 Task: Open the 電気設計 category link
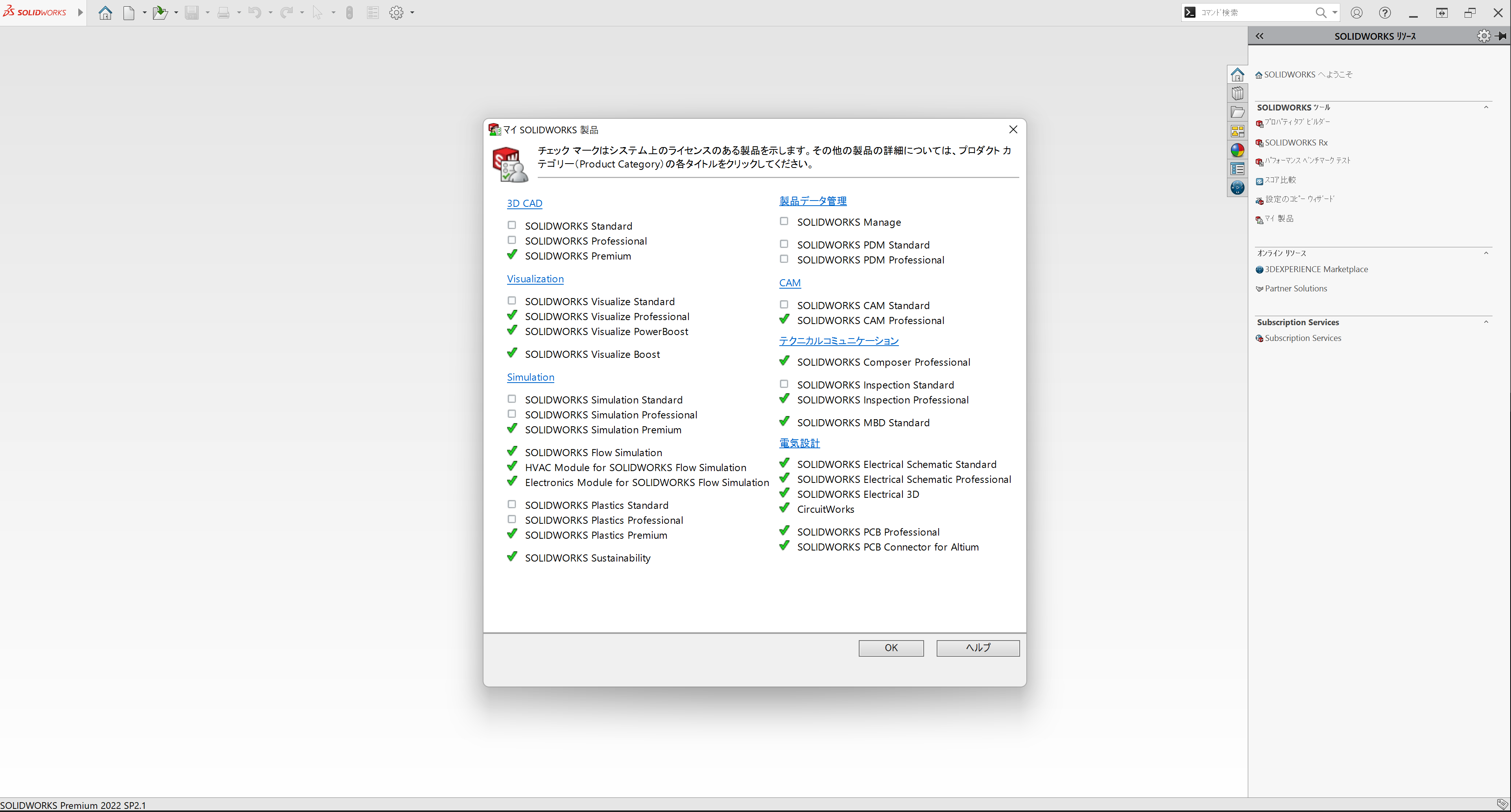click(799, 444)
